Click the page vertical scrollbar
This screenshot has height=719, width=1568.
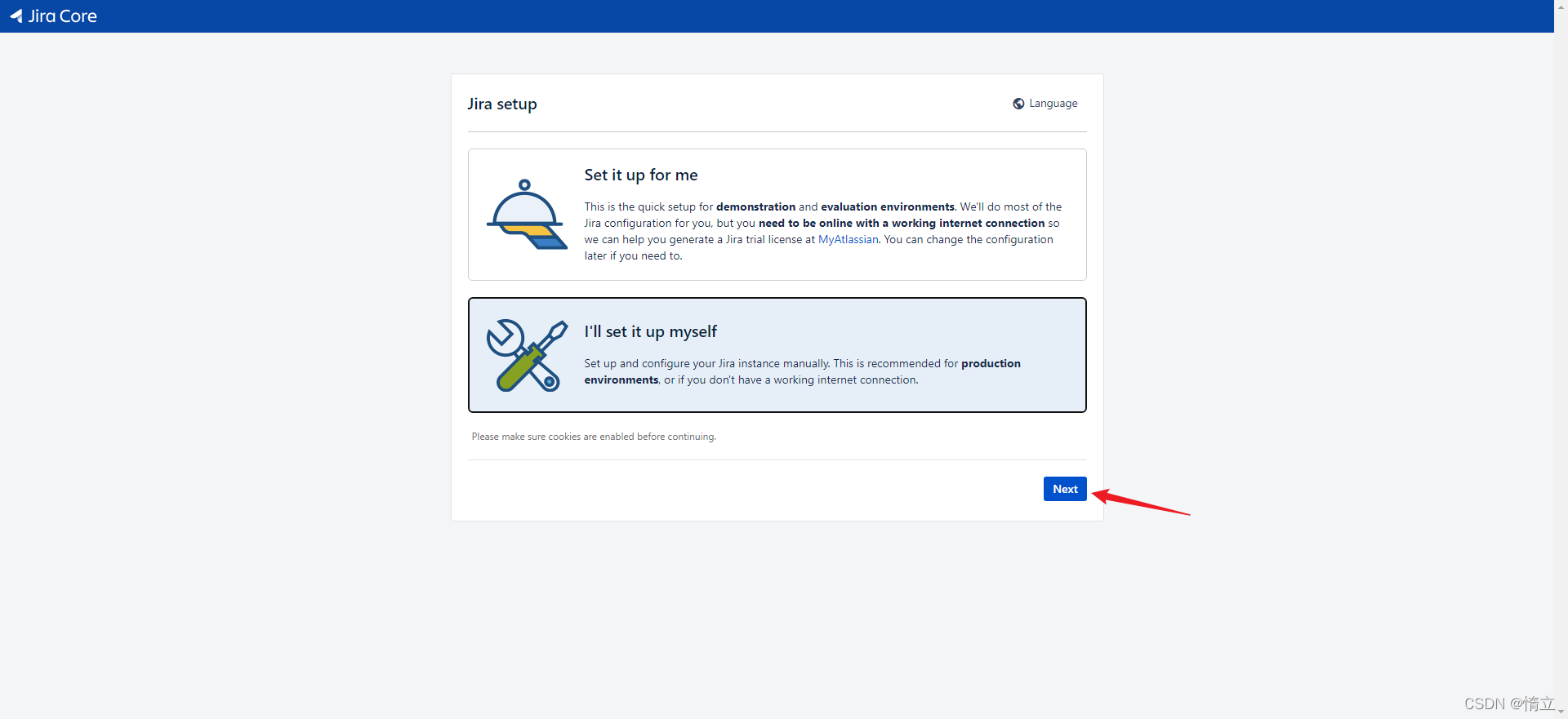point(1561,359)
